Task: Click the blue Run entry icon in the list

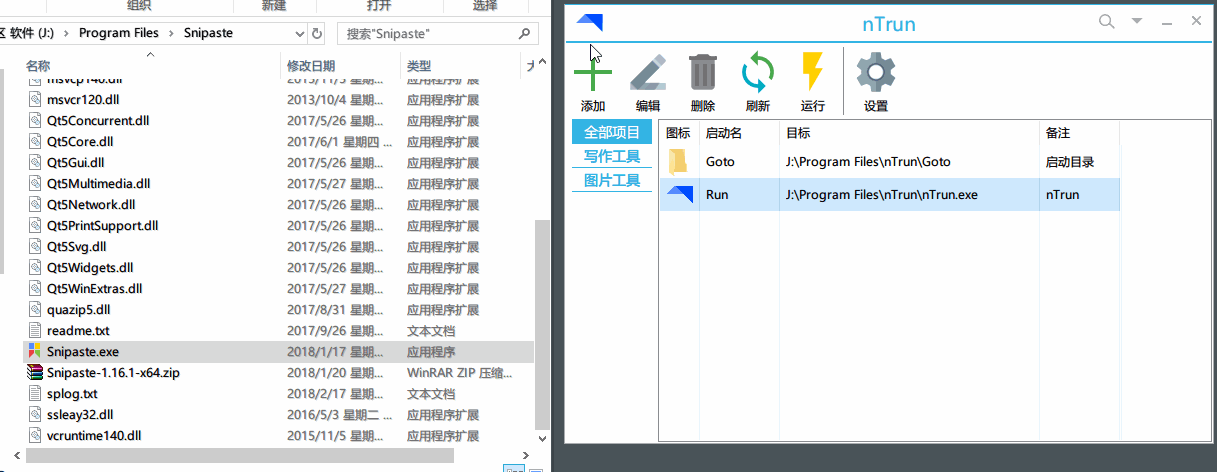Action: (679, 194)
